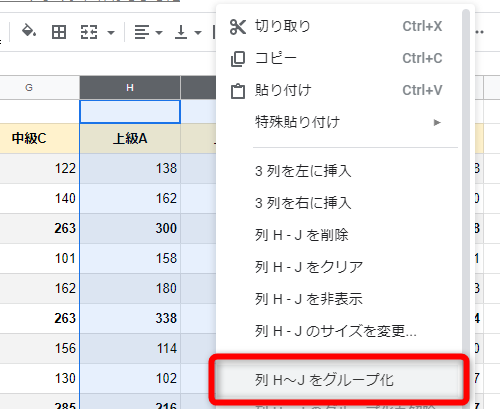The height and width of the screenshot is (409, 500).
Task: Click the Ctrl+V shortcut label
Action: (x=422, y=90)
